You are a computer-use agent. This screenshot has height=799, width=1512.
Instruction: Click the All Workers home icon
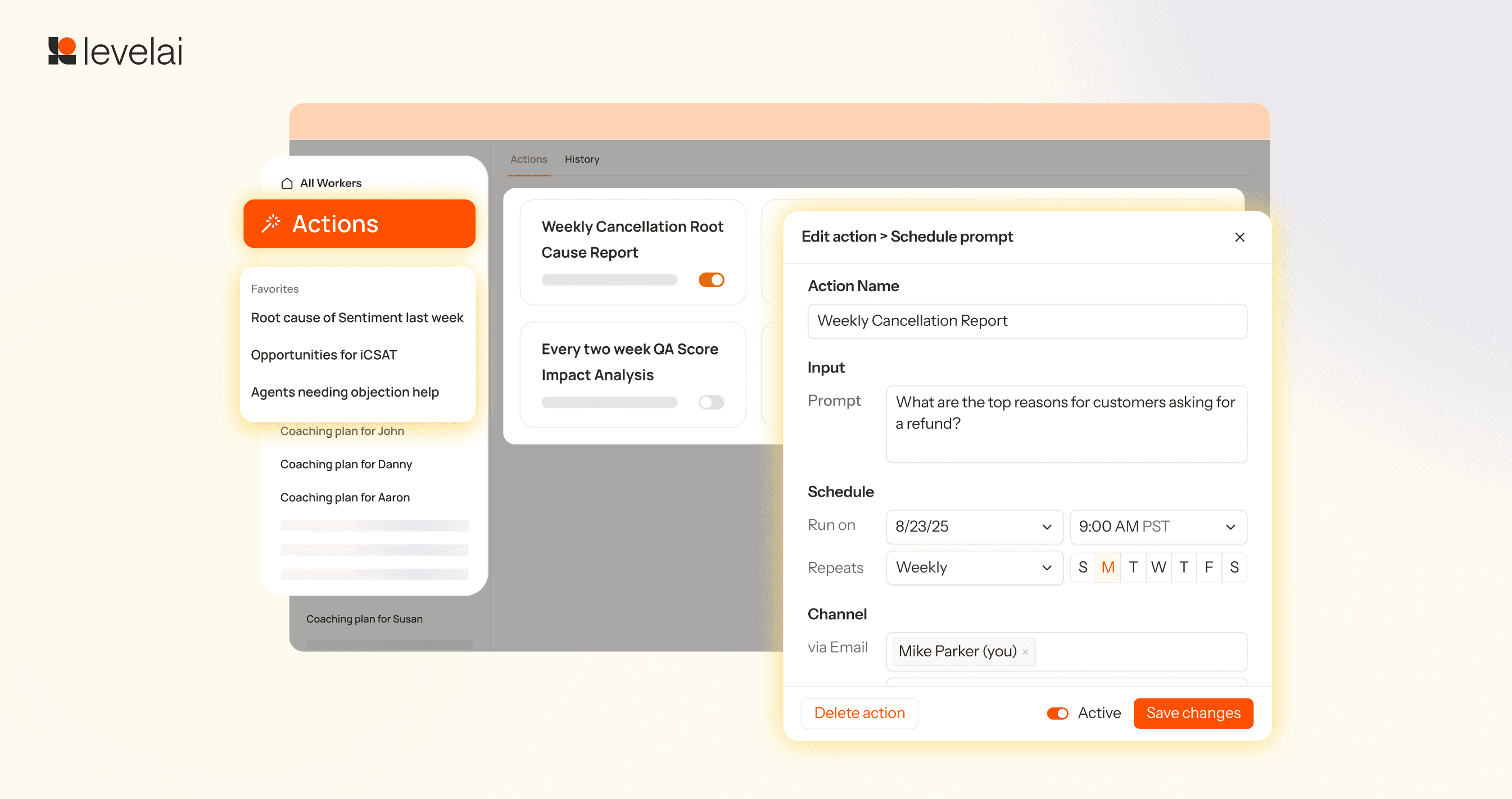coord(287,183)
